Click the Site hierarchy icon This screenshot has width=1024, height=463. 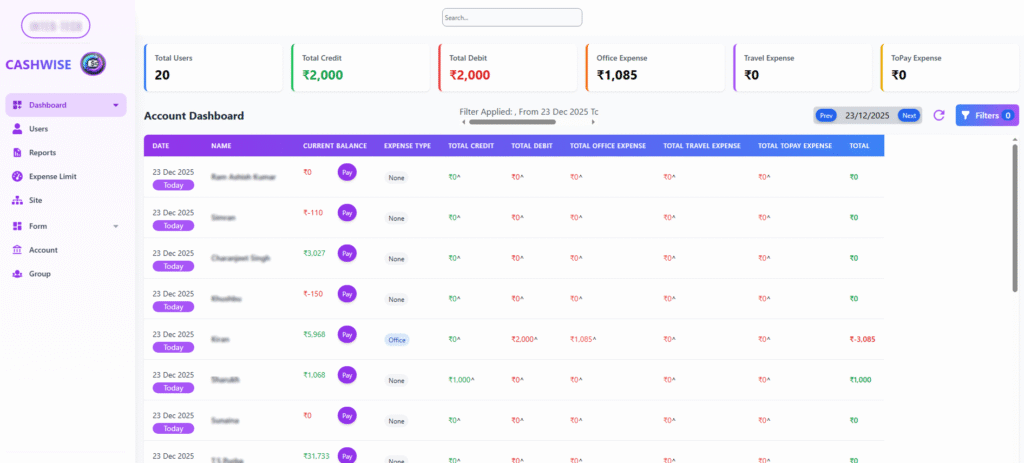click(18, 200)
